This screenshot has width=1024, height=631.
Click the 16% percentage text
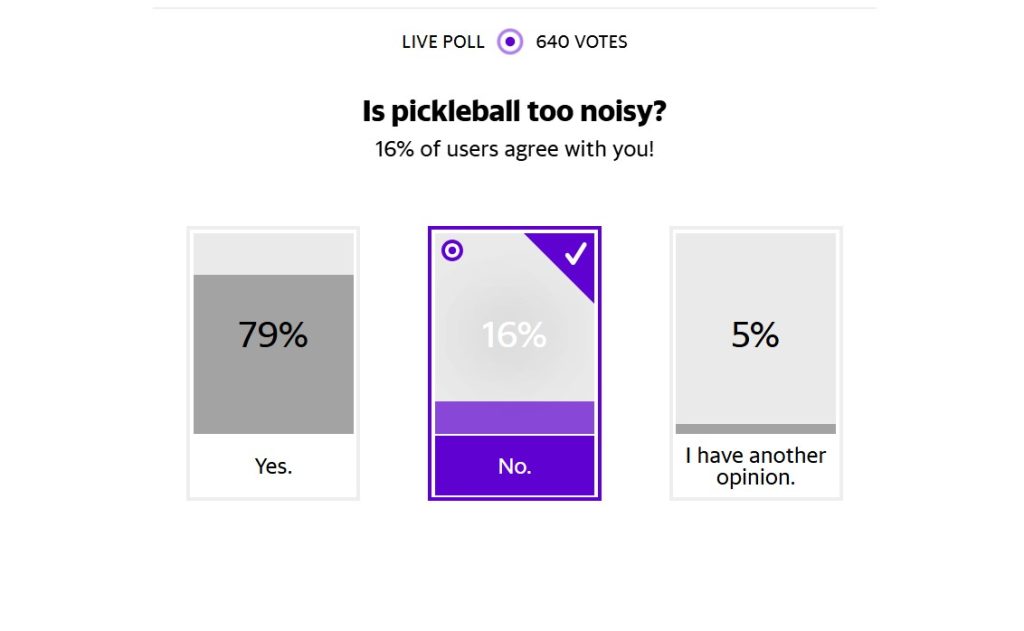pos(514,334)
